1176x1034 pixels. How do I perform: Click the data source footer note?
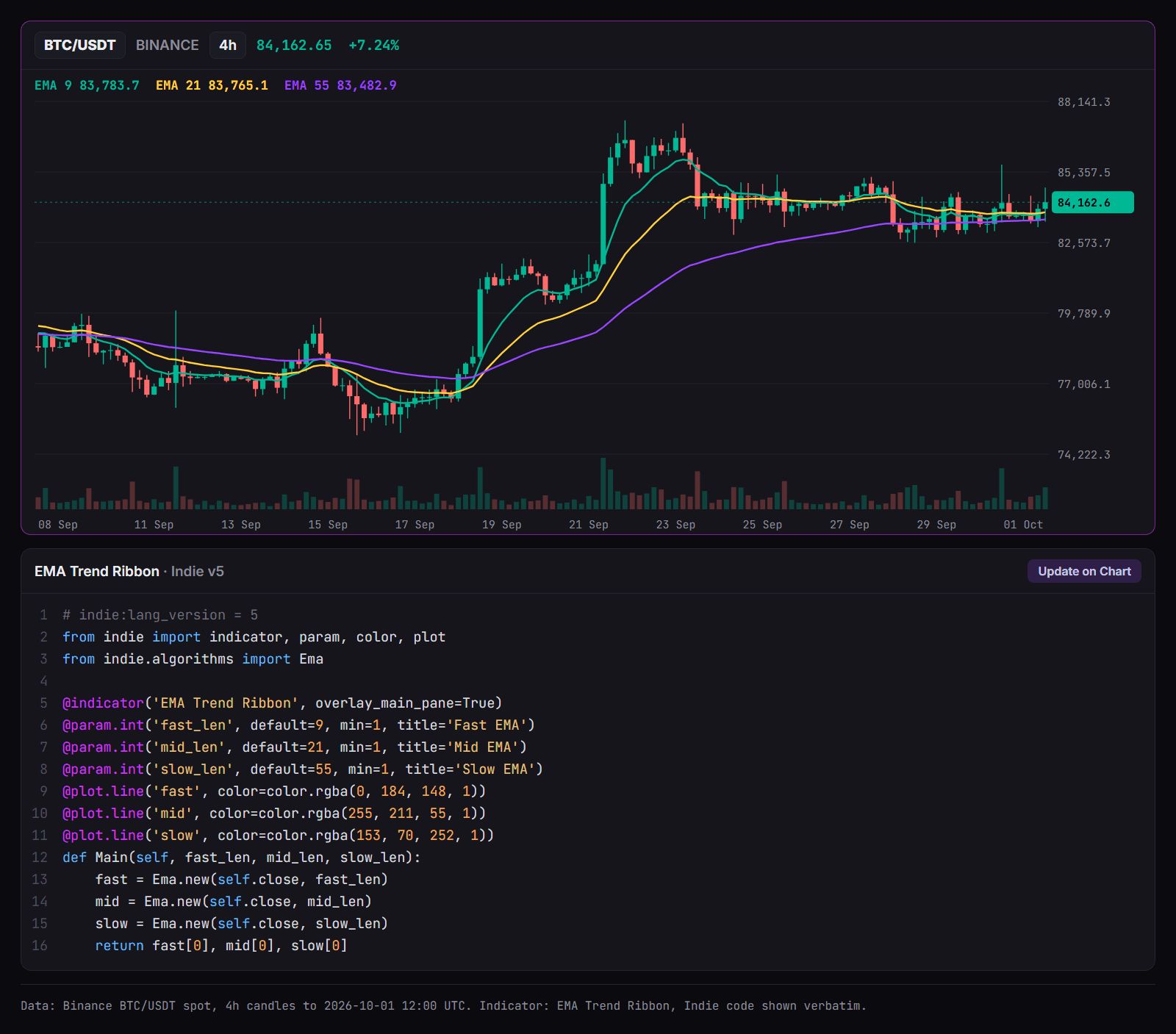(x=443, y=1005)
